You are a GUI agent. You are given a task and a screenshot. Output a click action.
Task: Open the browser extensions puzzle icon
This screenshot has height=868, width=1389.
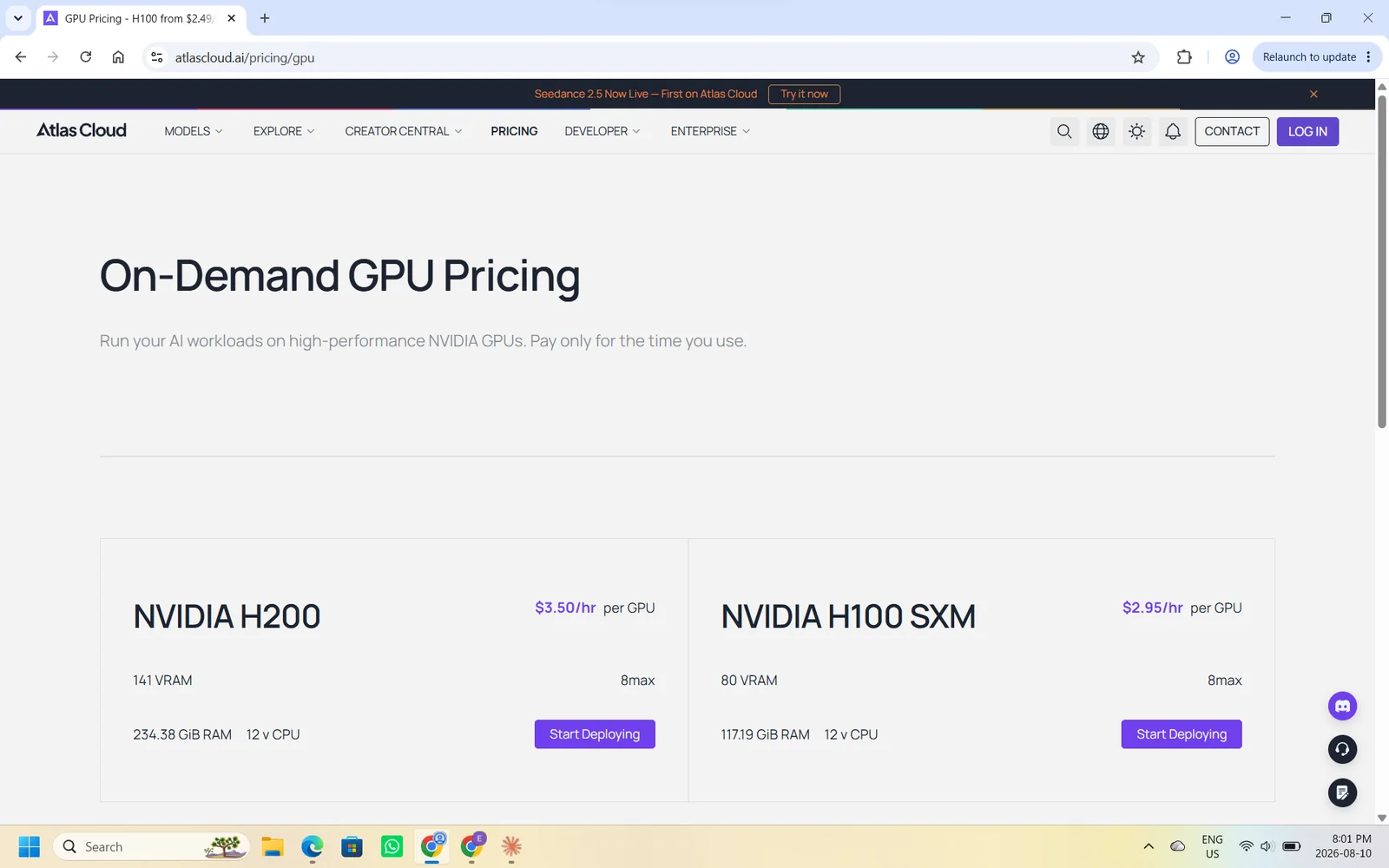coord(1184,57)
